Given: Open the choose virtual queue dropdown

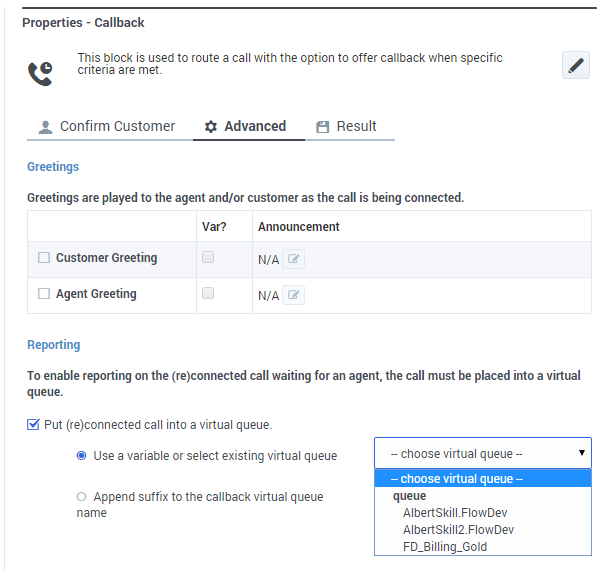Looking at the screenshot, I should click(x=482, y=453).
